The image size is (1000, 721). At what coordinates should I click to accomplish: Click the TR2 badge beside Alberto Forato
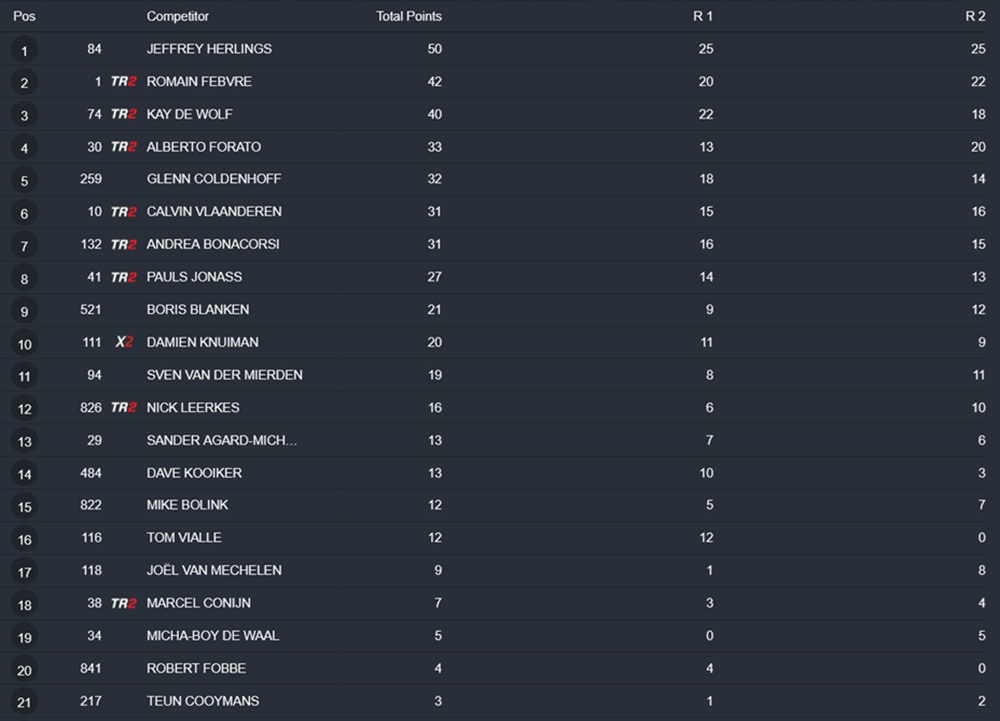coord(123,147)
